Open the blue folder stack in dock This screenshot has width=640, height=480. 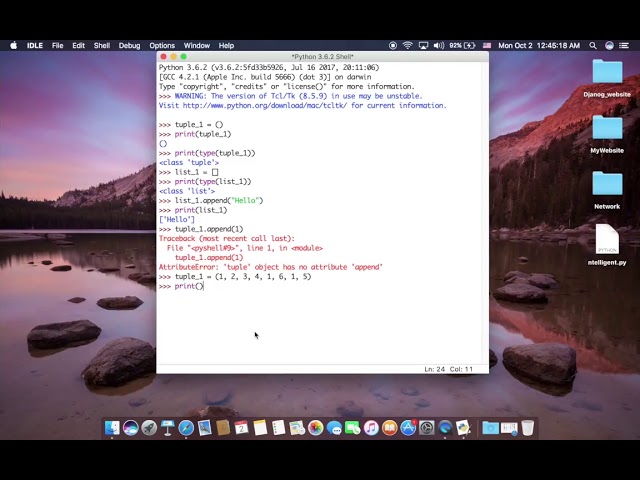490,428
